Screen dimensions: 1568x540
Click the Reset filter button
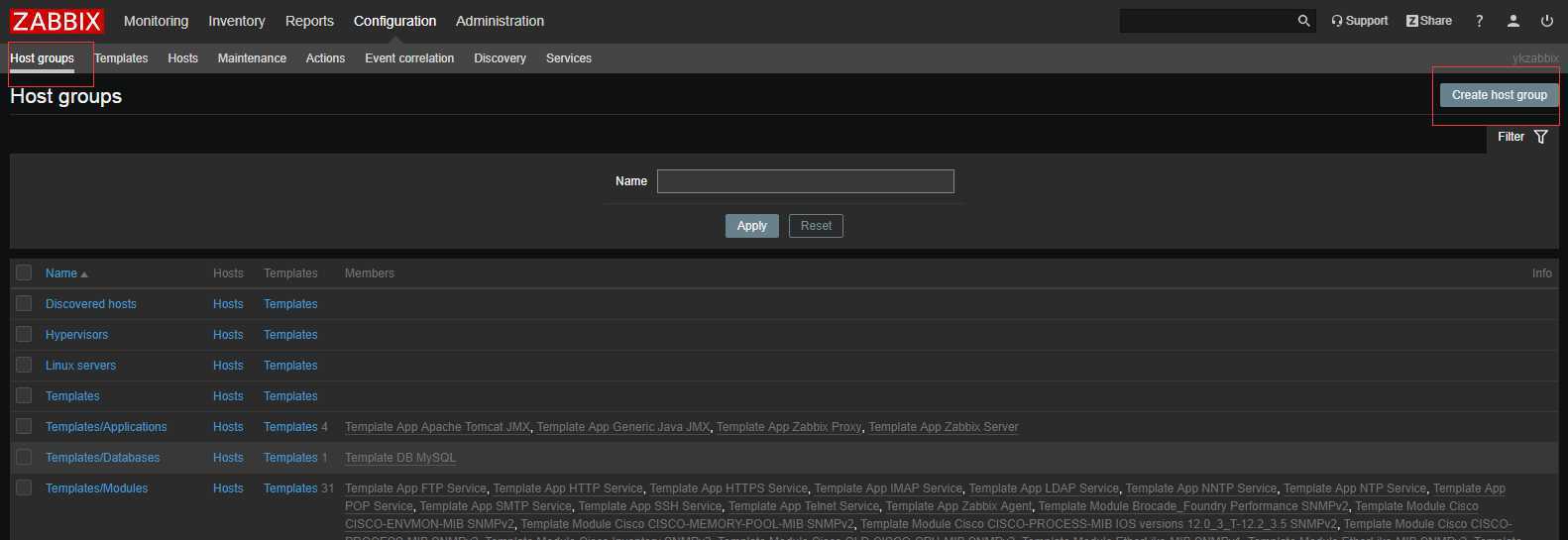click(816, 226)
